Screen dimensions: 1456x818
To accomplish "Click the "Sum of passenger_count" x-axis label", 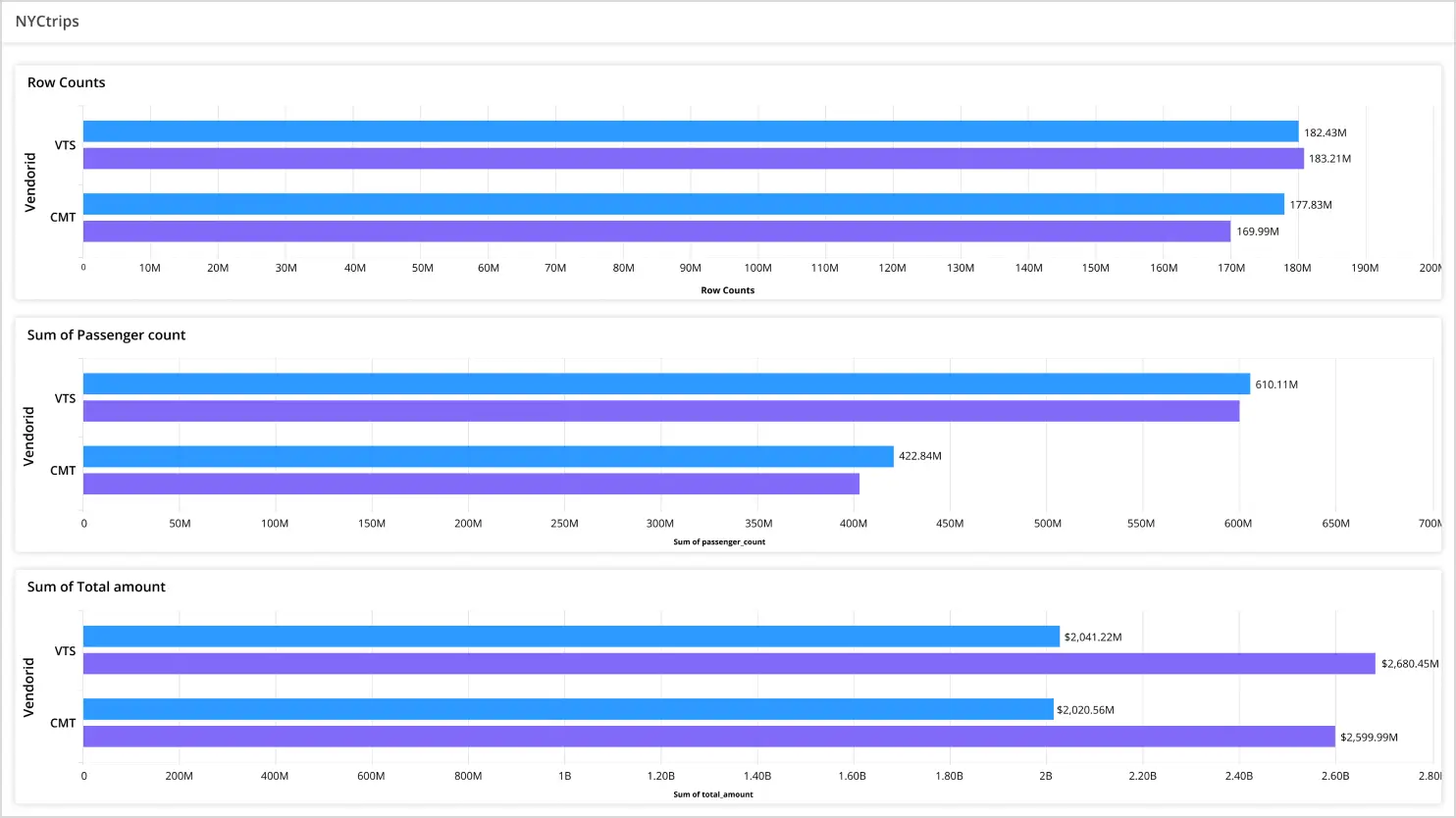I will [x=719, y=542].
